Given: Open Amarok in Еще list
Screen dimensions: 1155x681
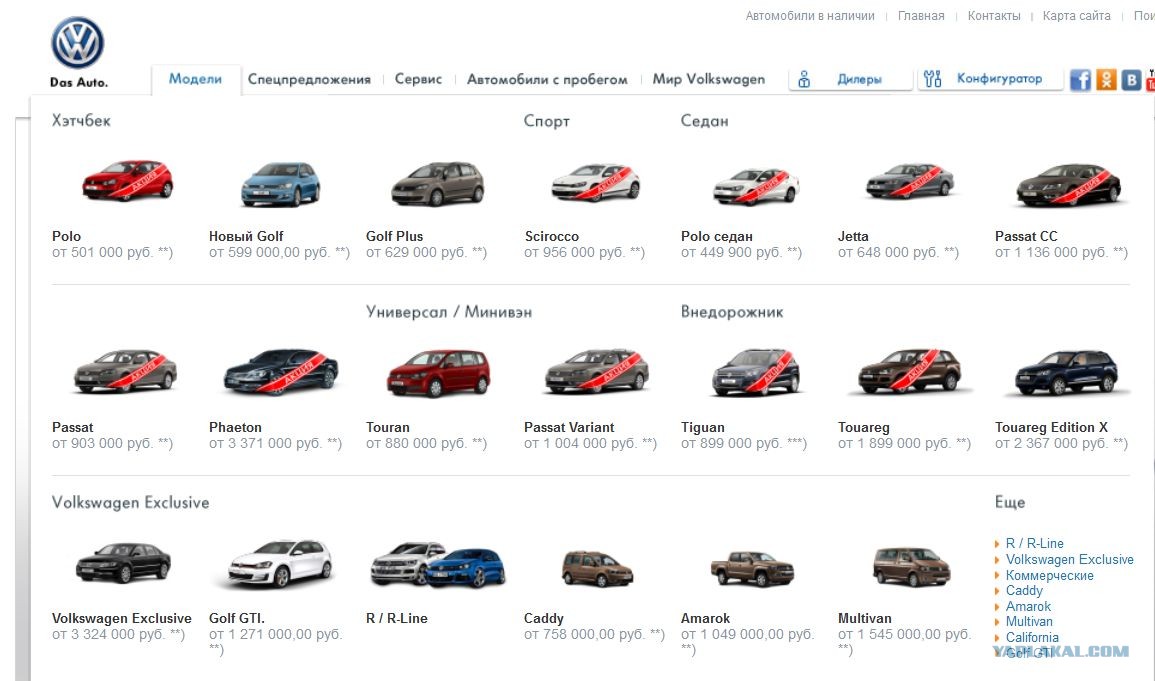Looking at the screenshot, I should pyautogui.click(x=1028, y=607).
